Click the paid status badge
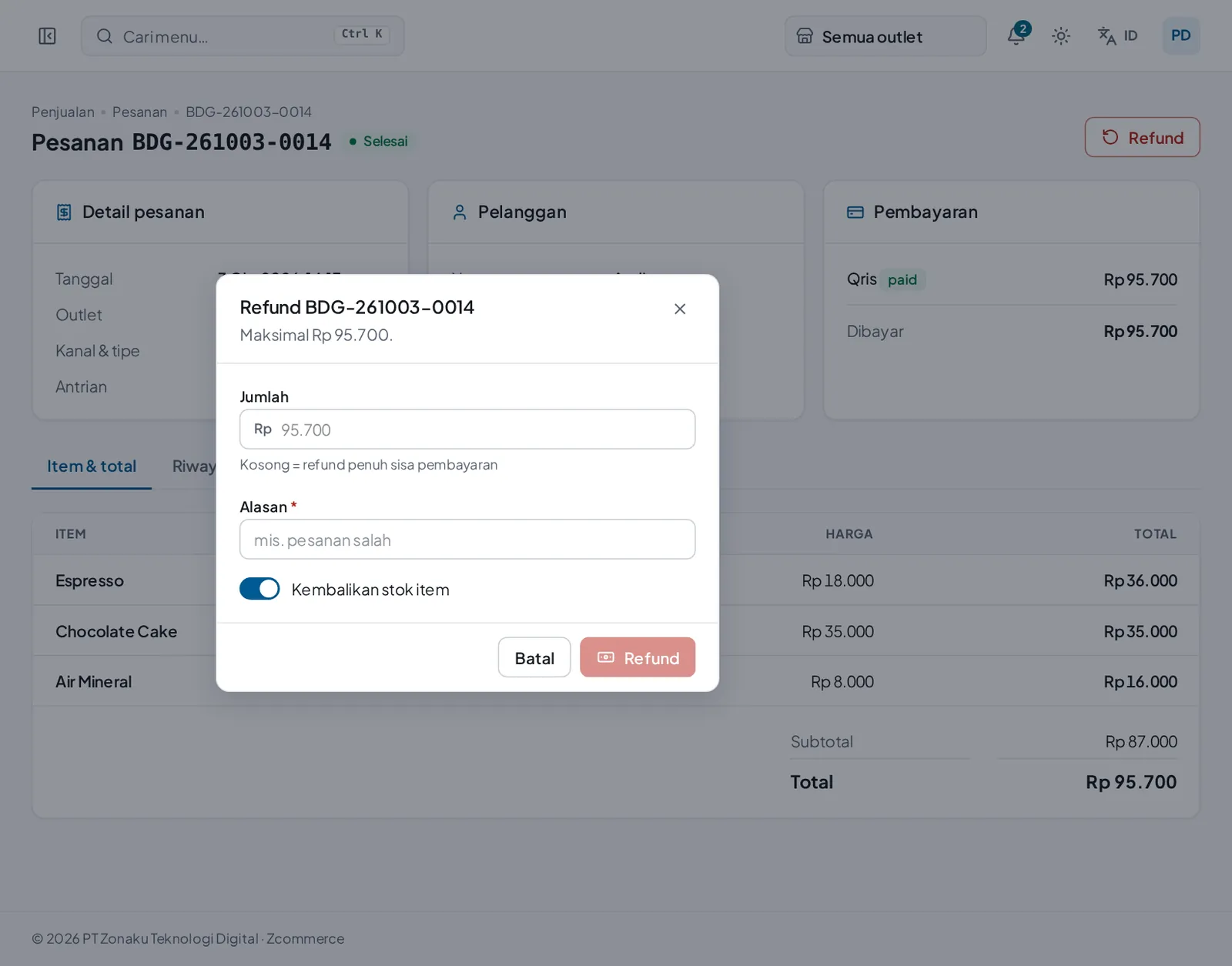Screen dimensions: 1232x966 (x=902, y=280)
